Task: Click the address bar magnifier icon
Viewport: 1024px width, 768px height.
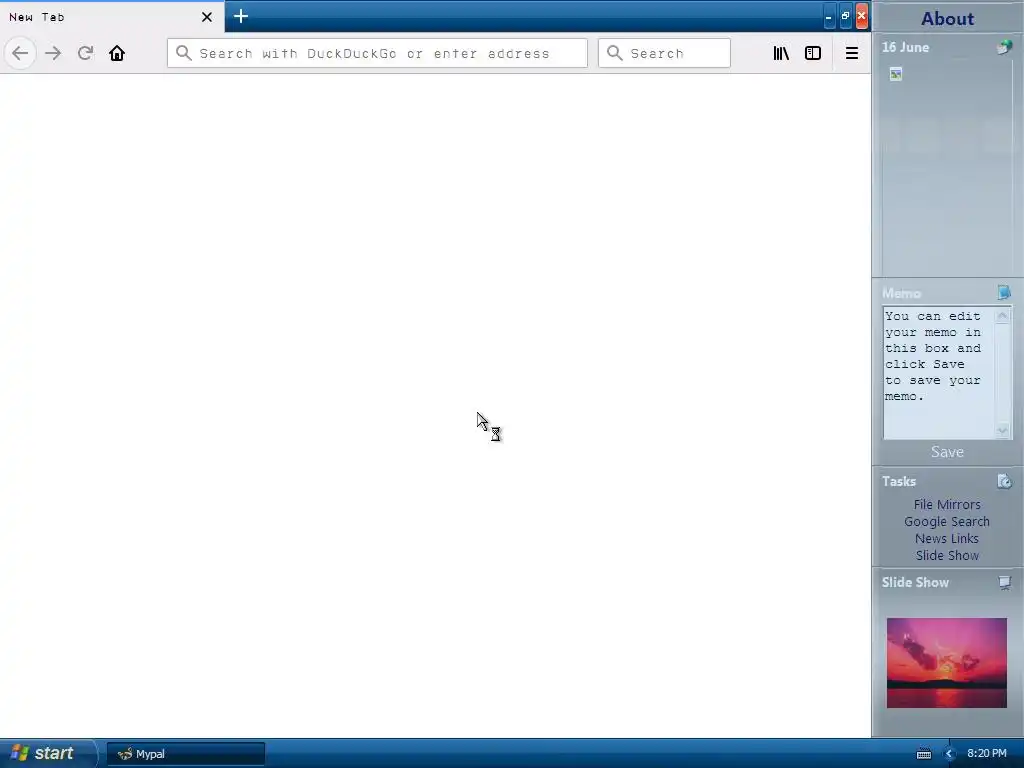Action: pos(184,53)
